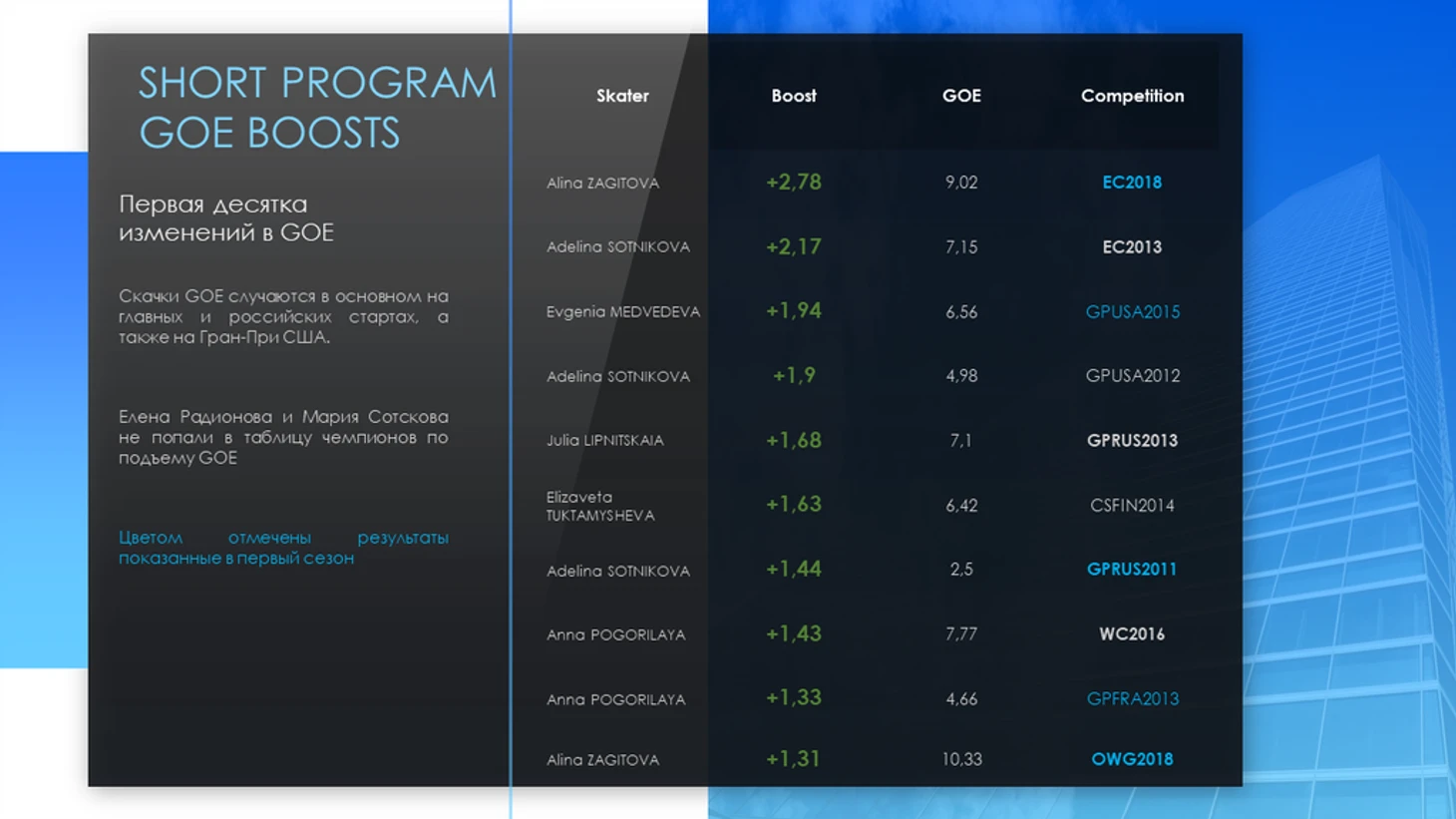The image size is (1456, 819).
Task: Select the GOE value 2,5
Action: (x=961, y=570)
